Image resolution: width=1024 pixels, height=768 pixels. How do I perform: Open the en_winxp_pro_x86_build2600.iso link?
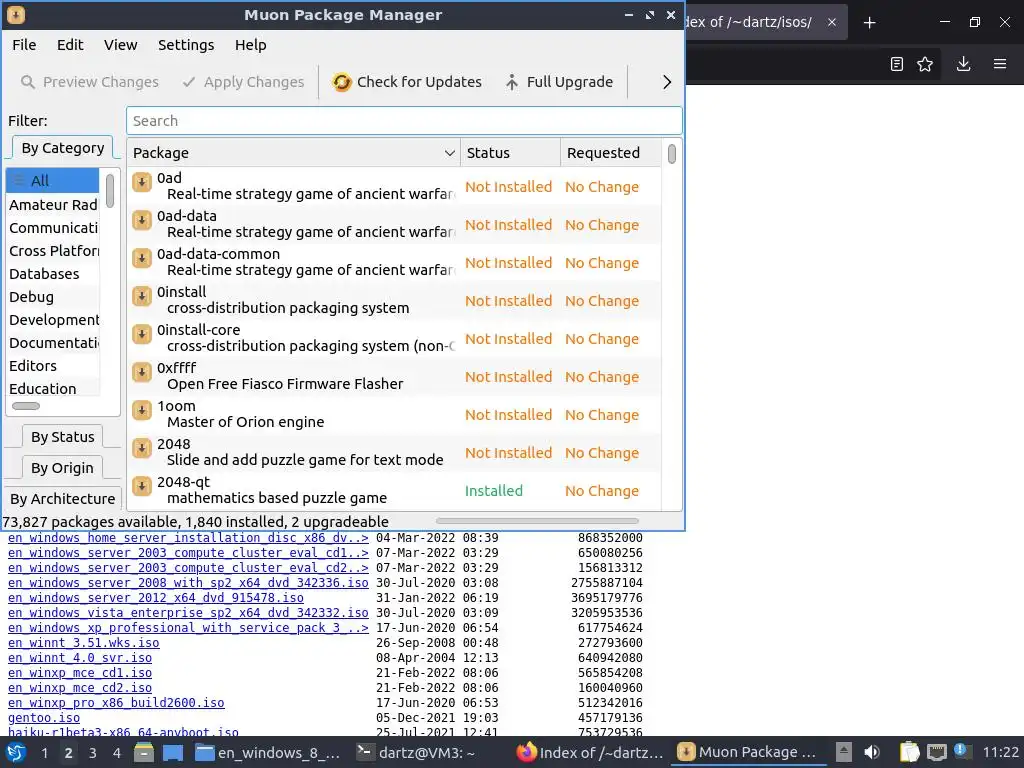pyautogui.click(x=116, y=703)
